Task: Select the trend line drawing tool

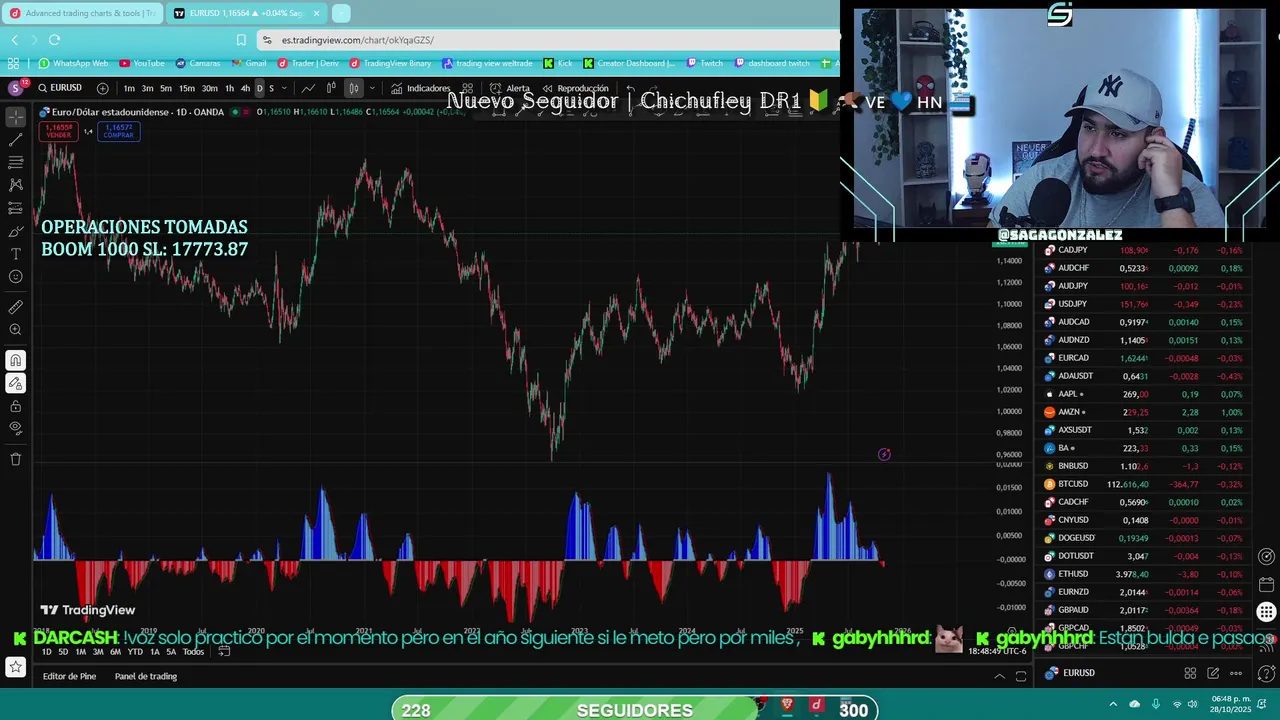Action: click(x=16, y=140)
